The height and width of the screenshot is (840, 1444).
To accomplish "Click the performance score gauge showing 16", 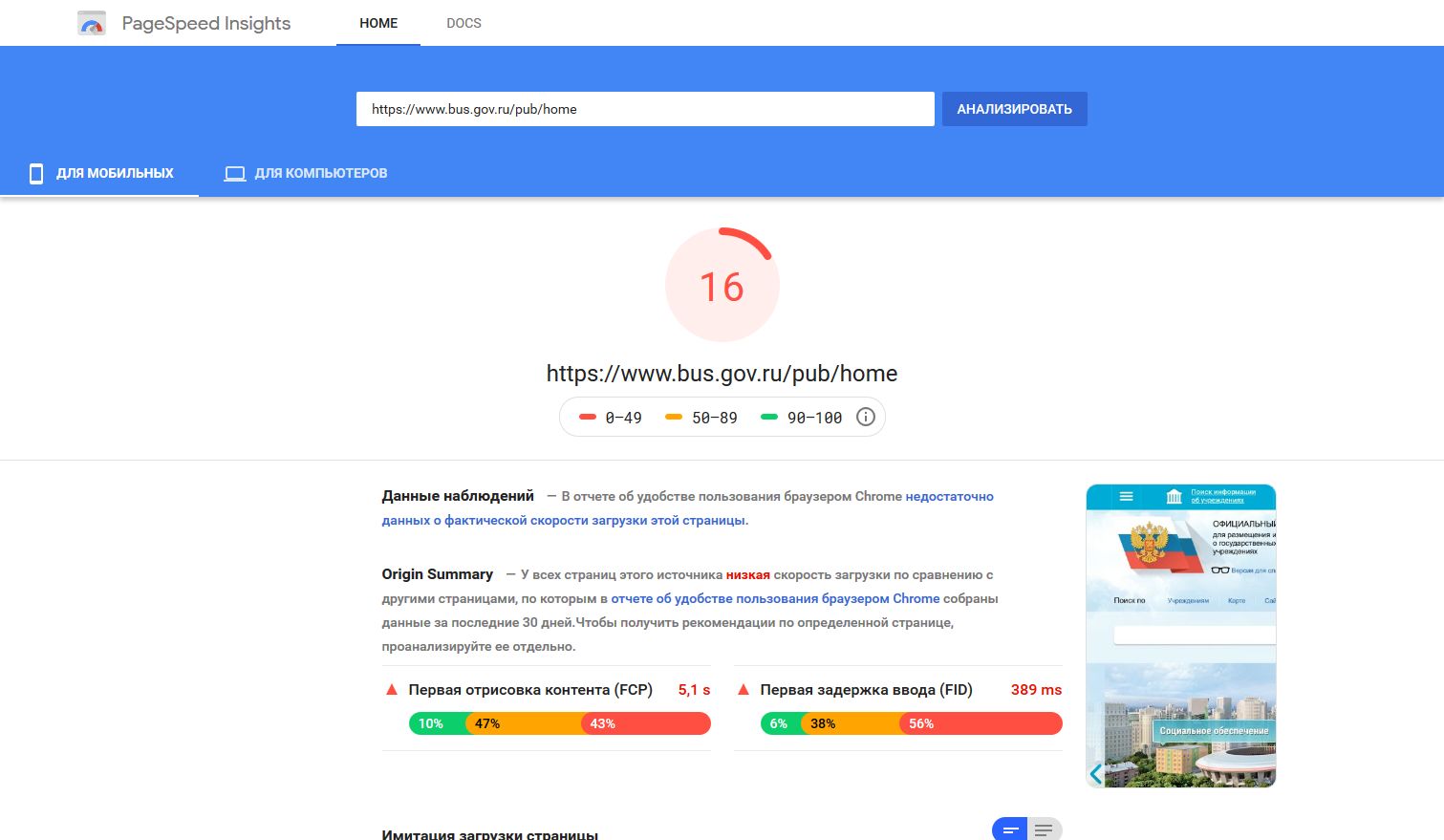I will pyautogui.click(x=722, y=285).
